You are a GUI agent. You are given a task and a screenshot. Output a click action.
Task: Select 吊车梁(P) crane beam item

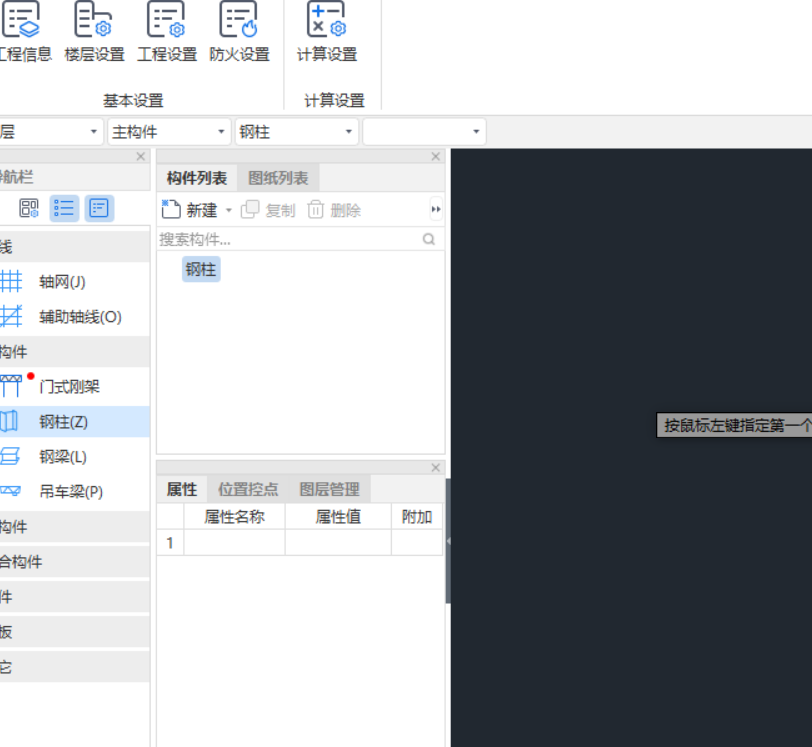75,491
